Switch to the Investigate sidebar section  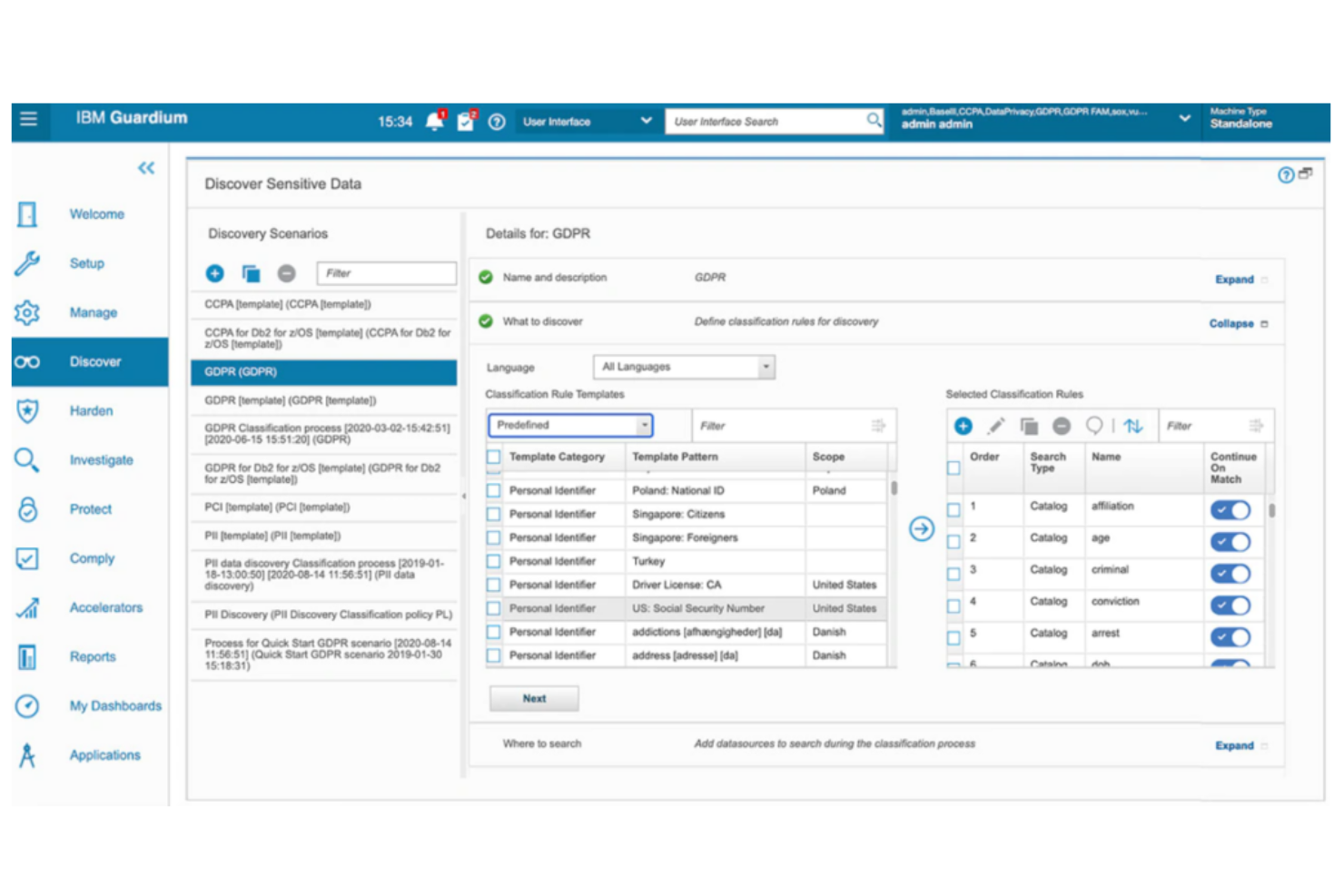coord(101,460)
